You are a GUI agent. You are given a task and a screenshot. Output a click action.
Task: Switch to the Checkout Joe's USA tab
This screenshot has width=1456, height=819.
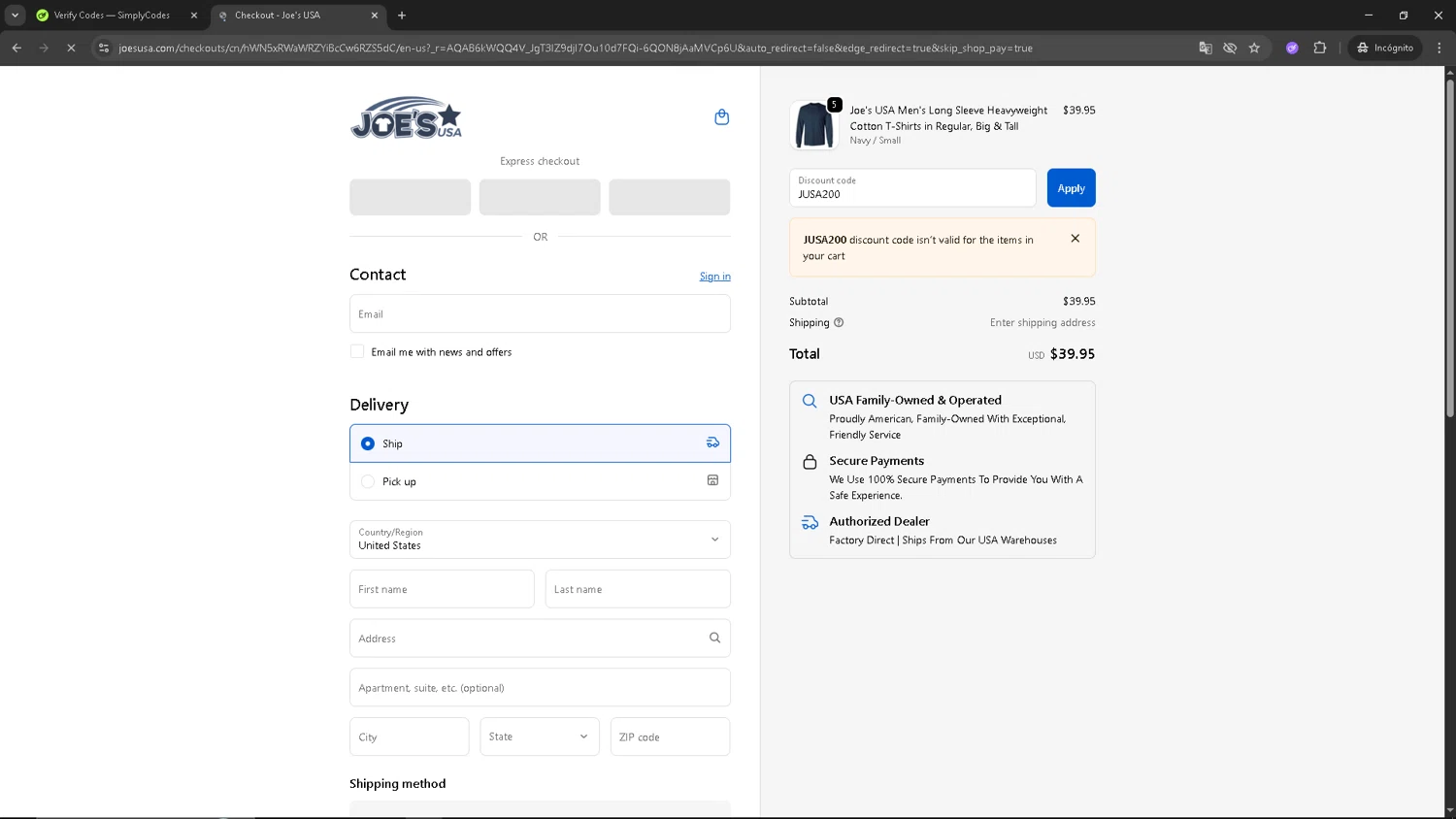297,16
